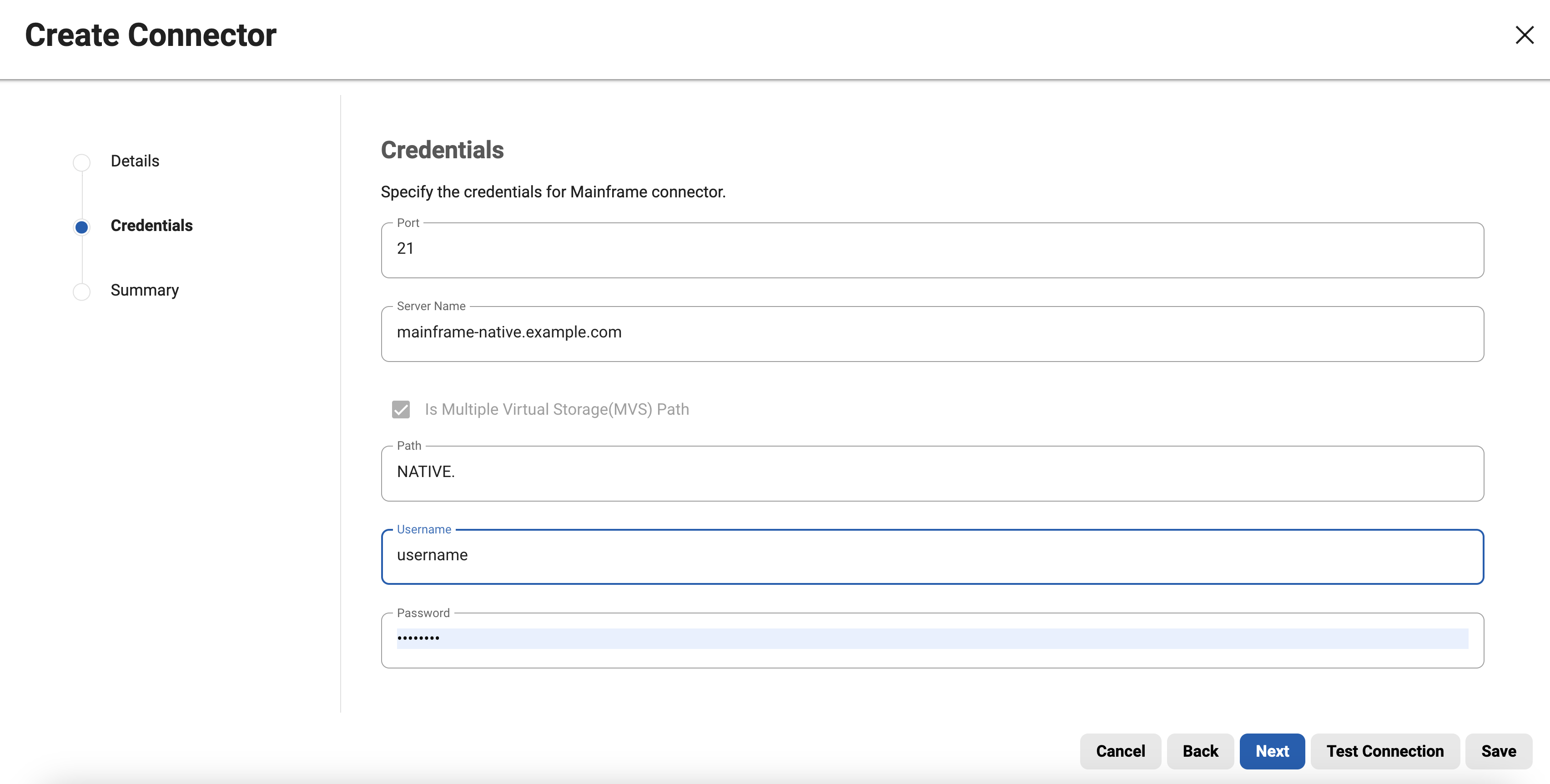The width and height of the screenshot is (1550, 784).
Task: Open the Details step label
Action: click(x=135, y=161)
